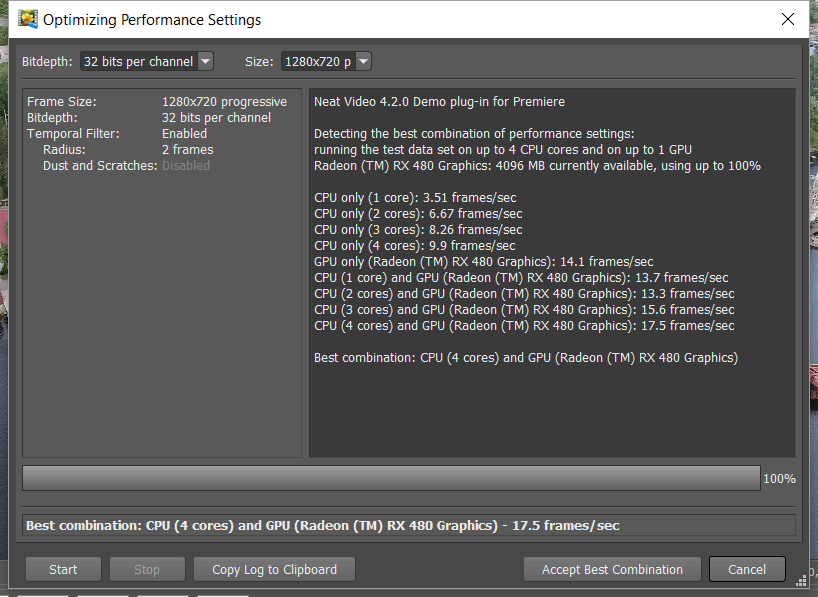Viewport: 818px width, 597px height.
Task: Click the 'CPU only (1 core): 3.51 frames/sec' line
Action: coord(415,198)
